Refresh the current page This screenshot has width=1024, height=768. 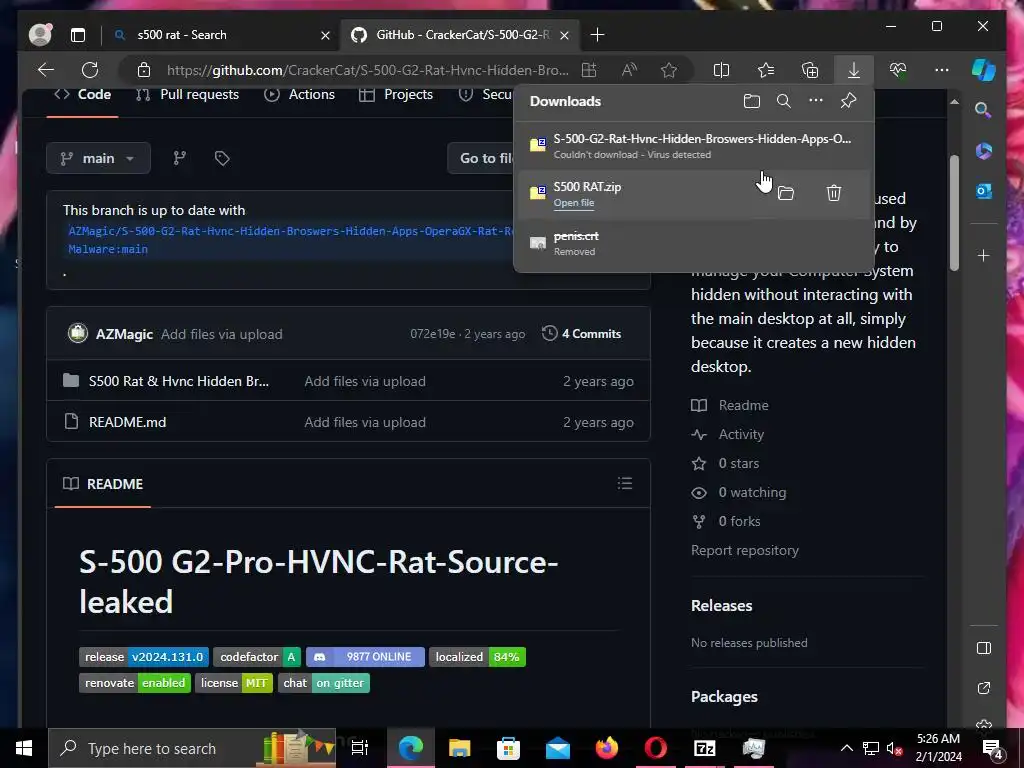(x=90, y=70)
